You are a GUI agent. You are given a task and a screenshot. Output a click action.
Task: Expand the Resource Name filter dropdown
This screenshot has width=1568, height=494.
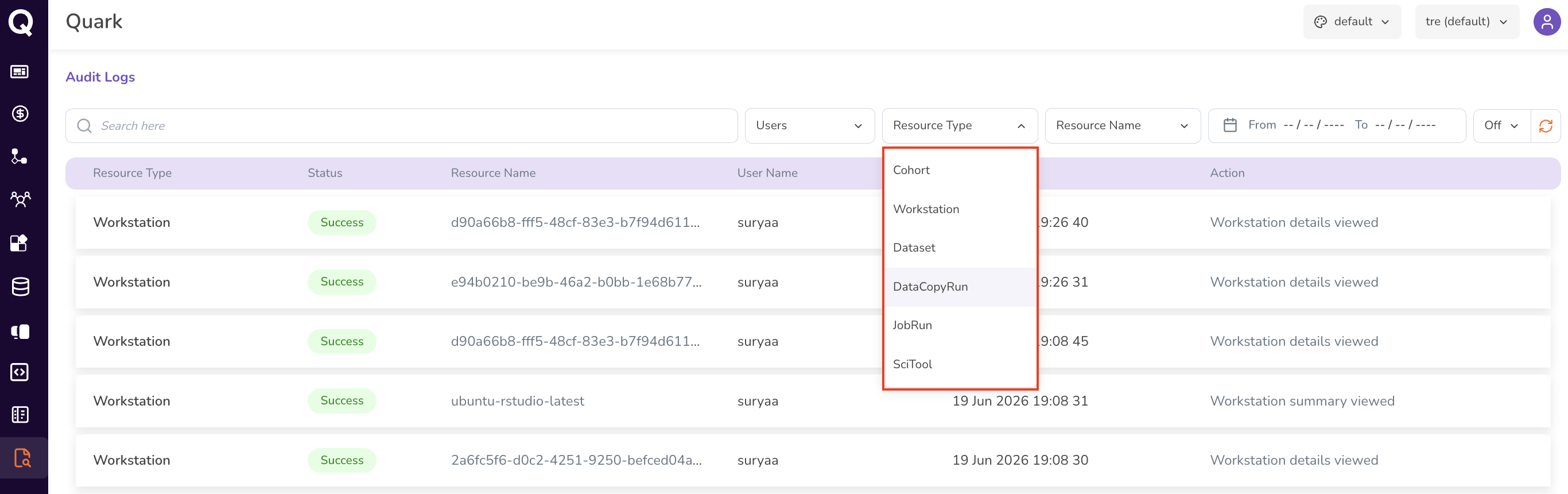tap(1123, 125)
